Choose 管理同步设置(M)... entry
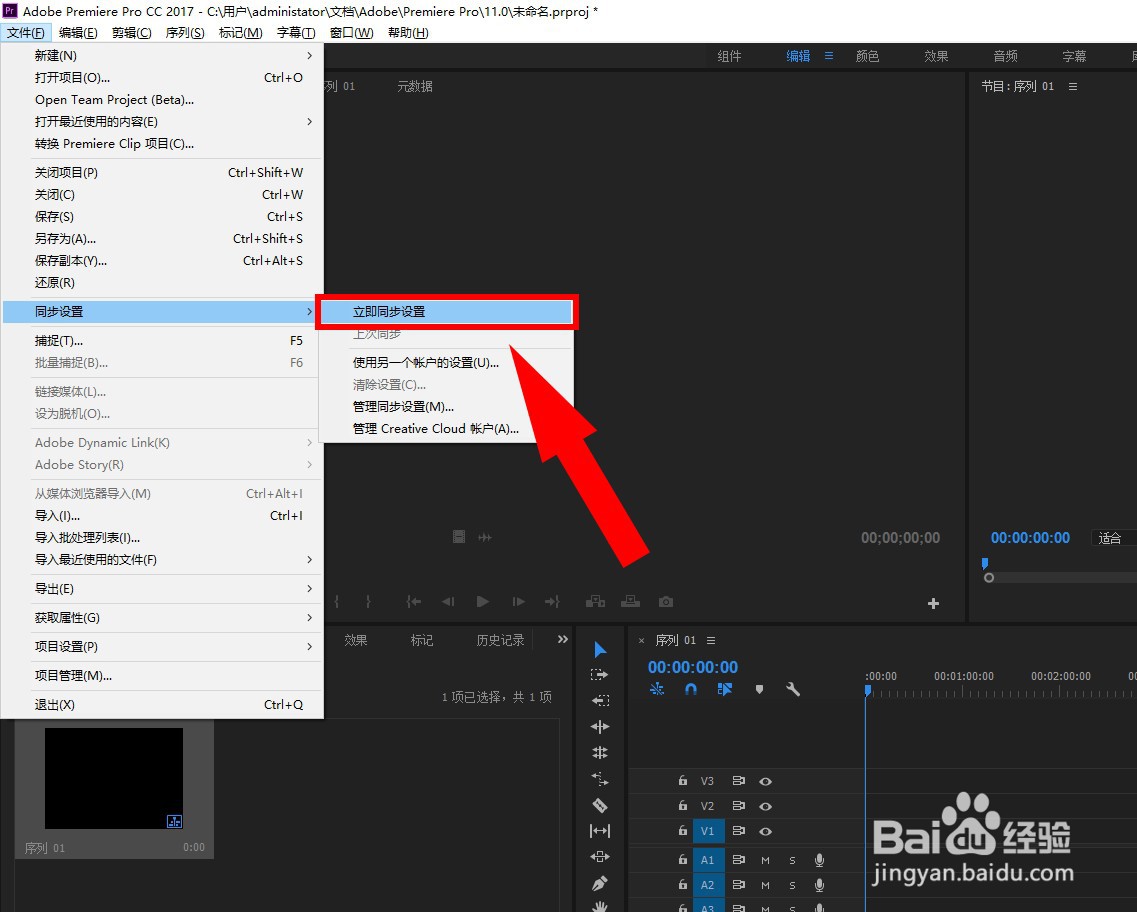Image resolution: width=1137 pixels, height=912 pixels. (x=446, y=407)
